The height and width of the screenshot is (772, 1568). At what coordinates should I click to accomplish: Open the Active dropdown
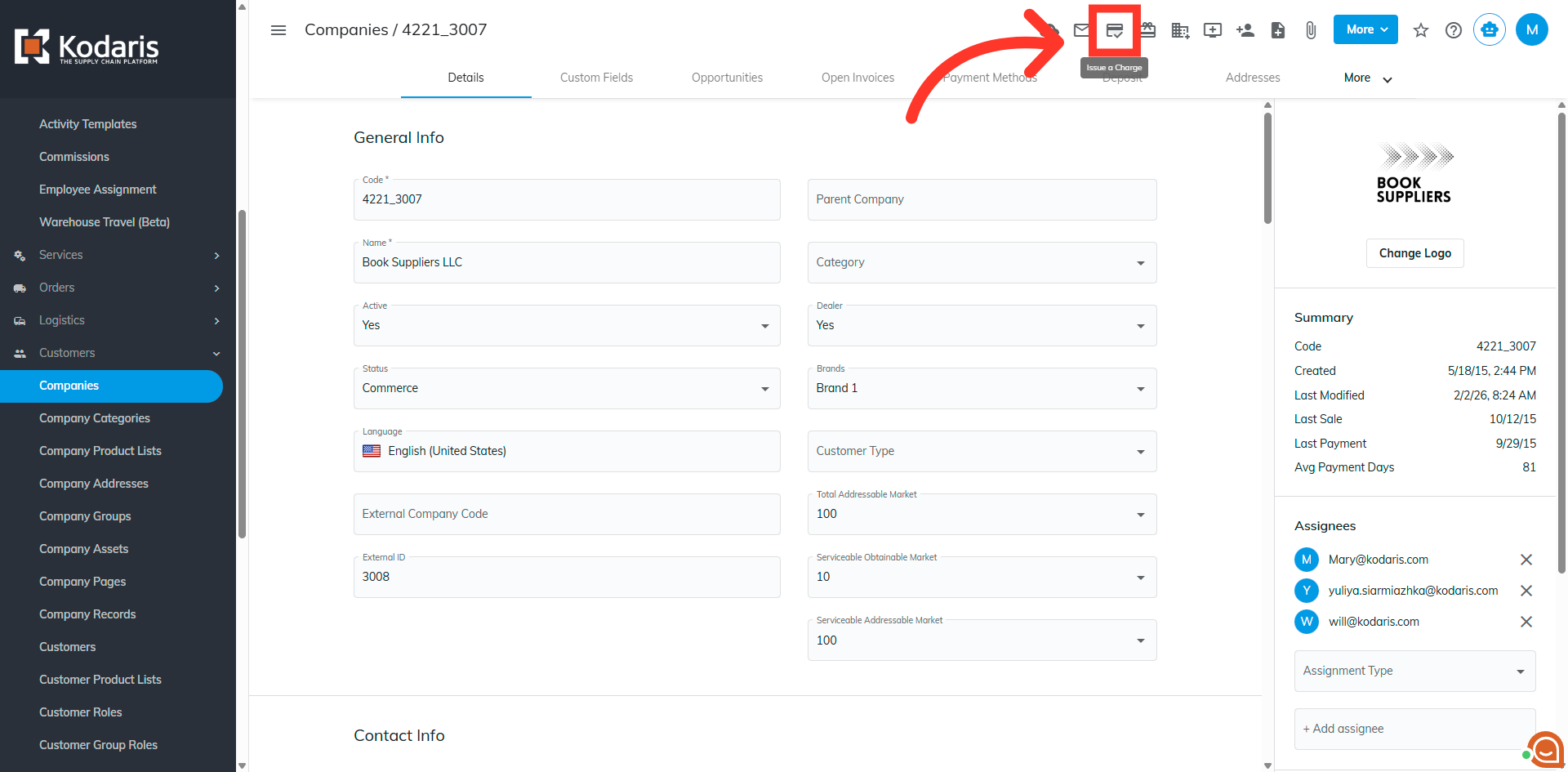[567, 325]
